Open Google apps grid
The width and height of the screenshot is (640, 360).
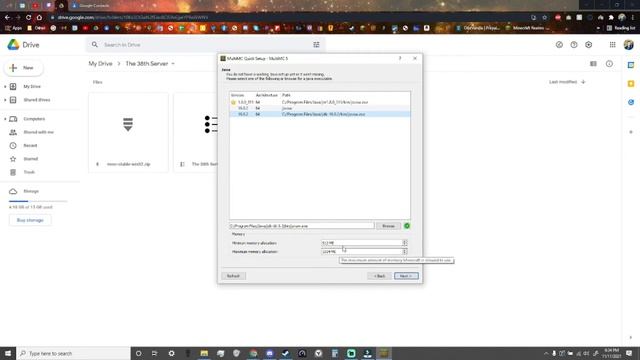click(613, 45)
